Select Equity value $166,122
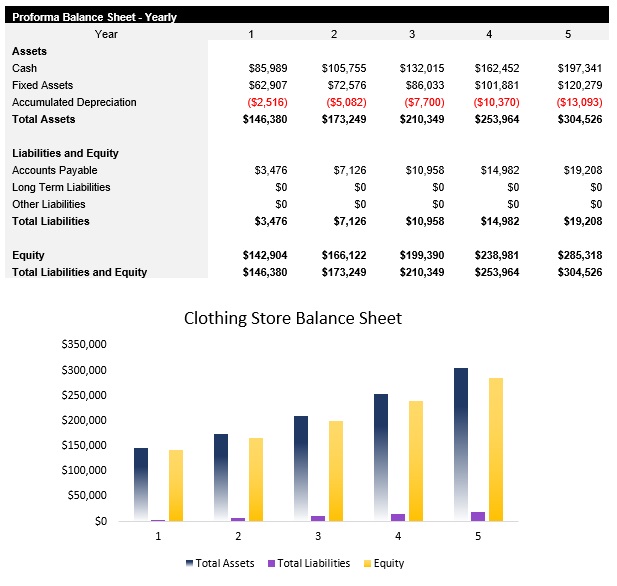617x586 pixels. 344,255
